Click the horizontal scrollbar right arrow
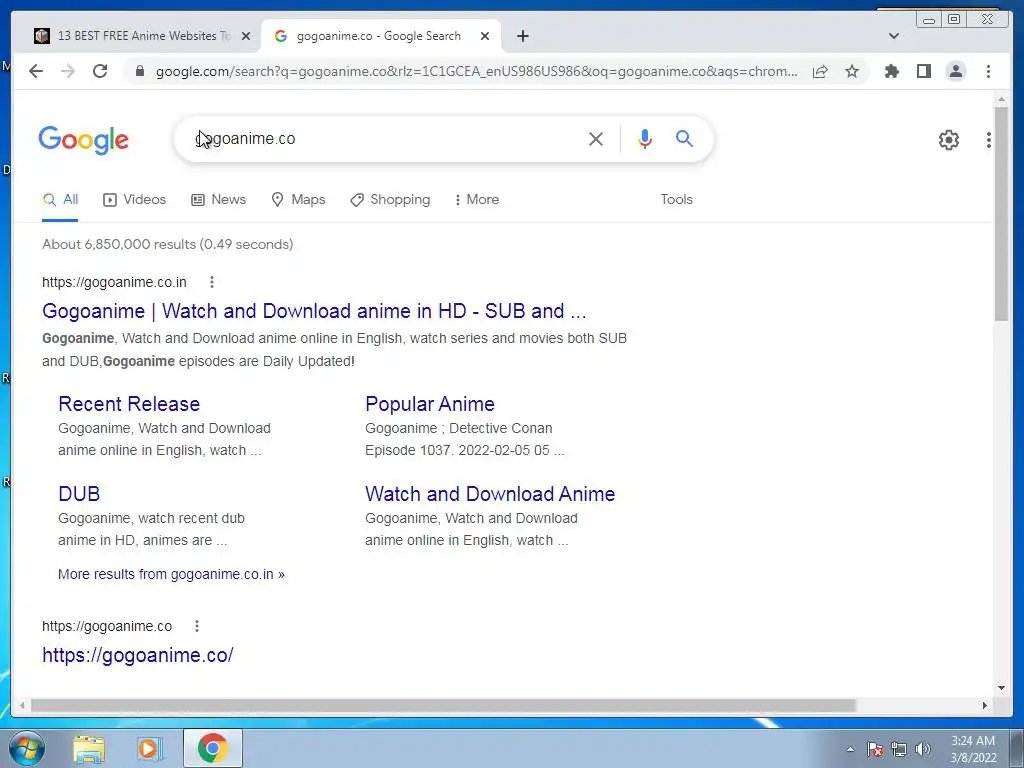 point(985,705)
